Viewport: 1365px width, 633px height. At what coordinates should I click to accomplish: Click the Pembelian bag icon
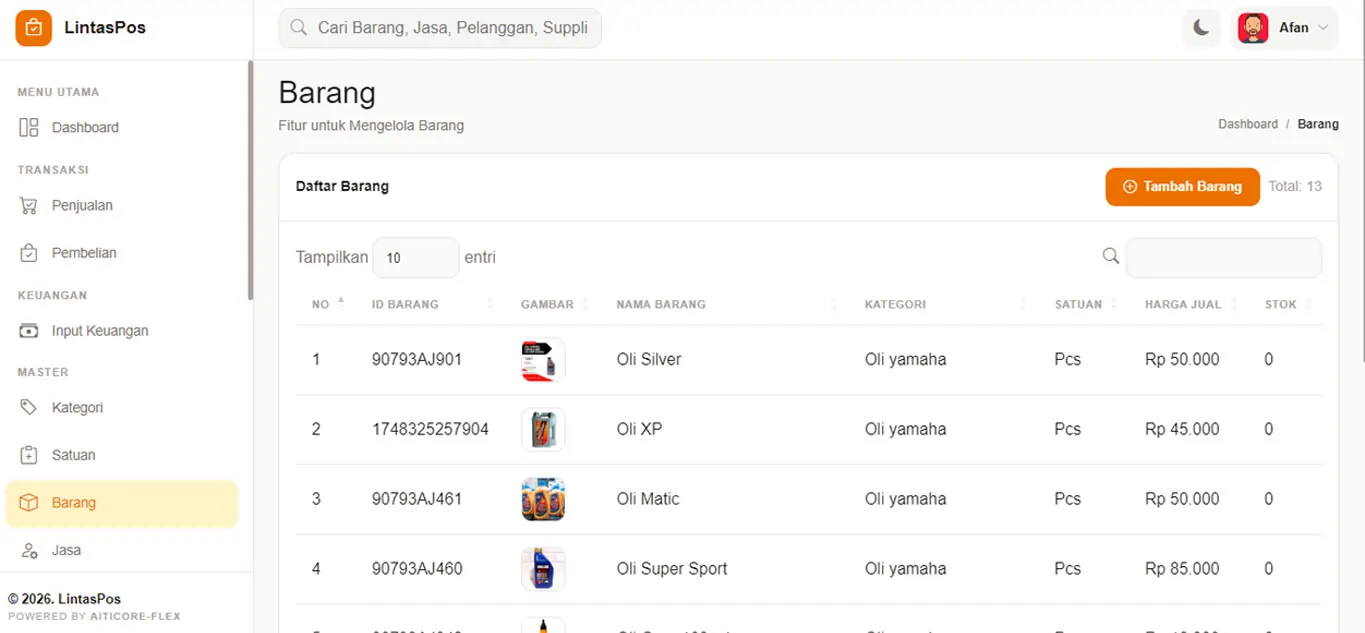29,253
